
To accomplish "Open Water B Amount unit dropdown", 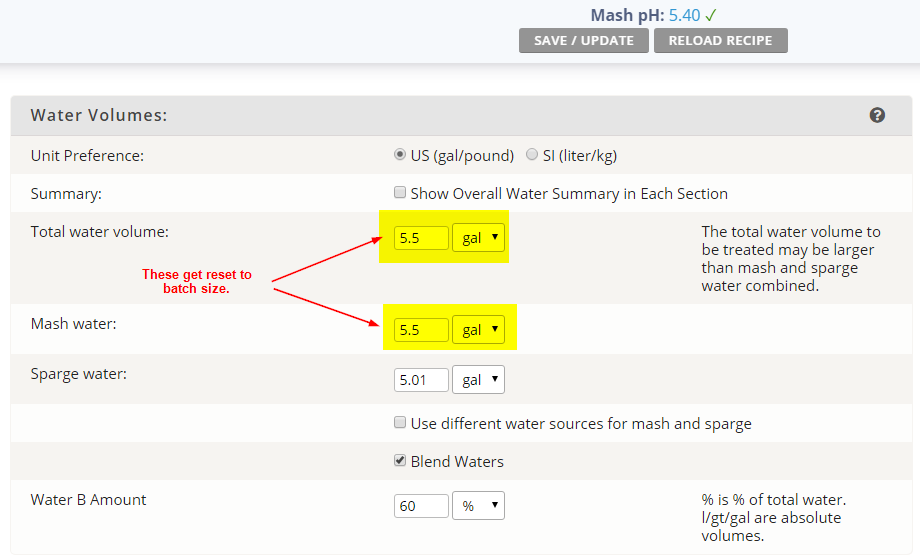I will tap(478, 505).
